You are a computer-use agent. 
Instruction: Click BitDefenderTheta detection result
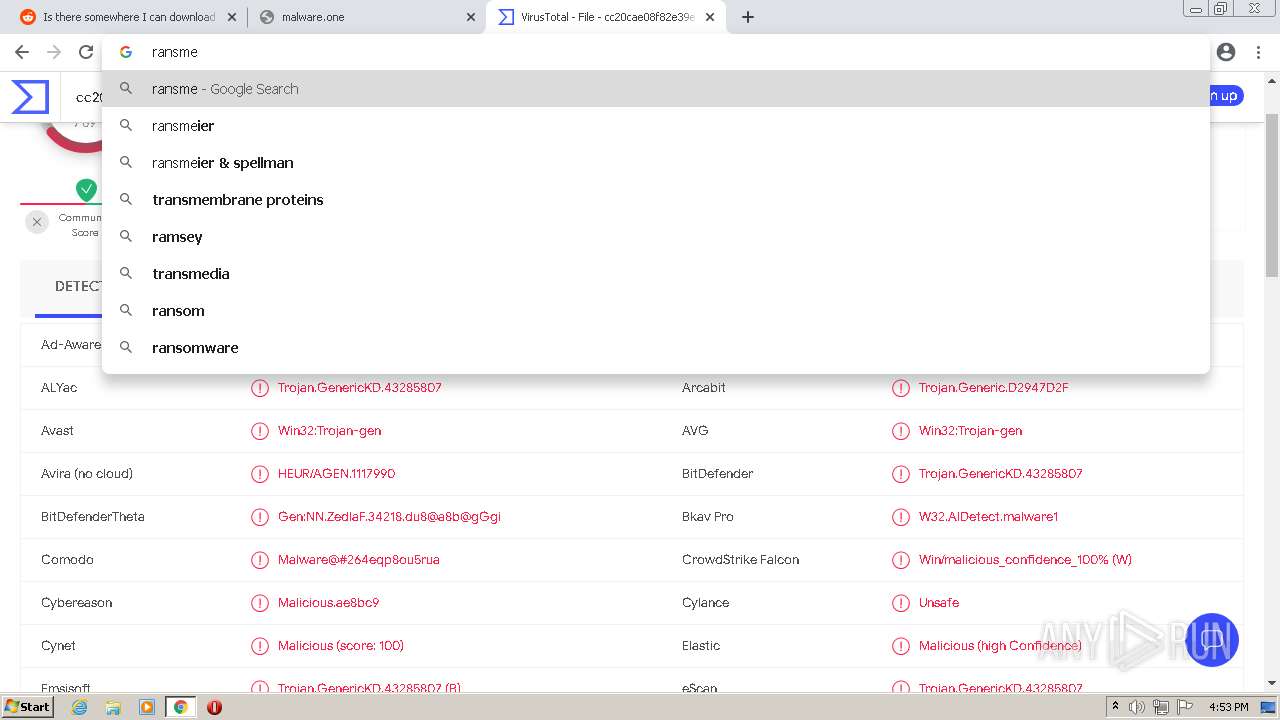389,517
